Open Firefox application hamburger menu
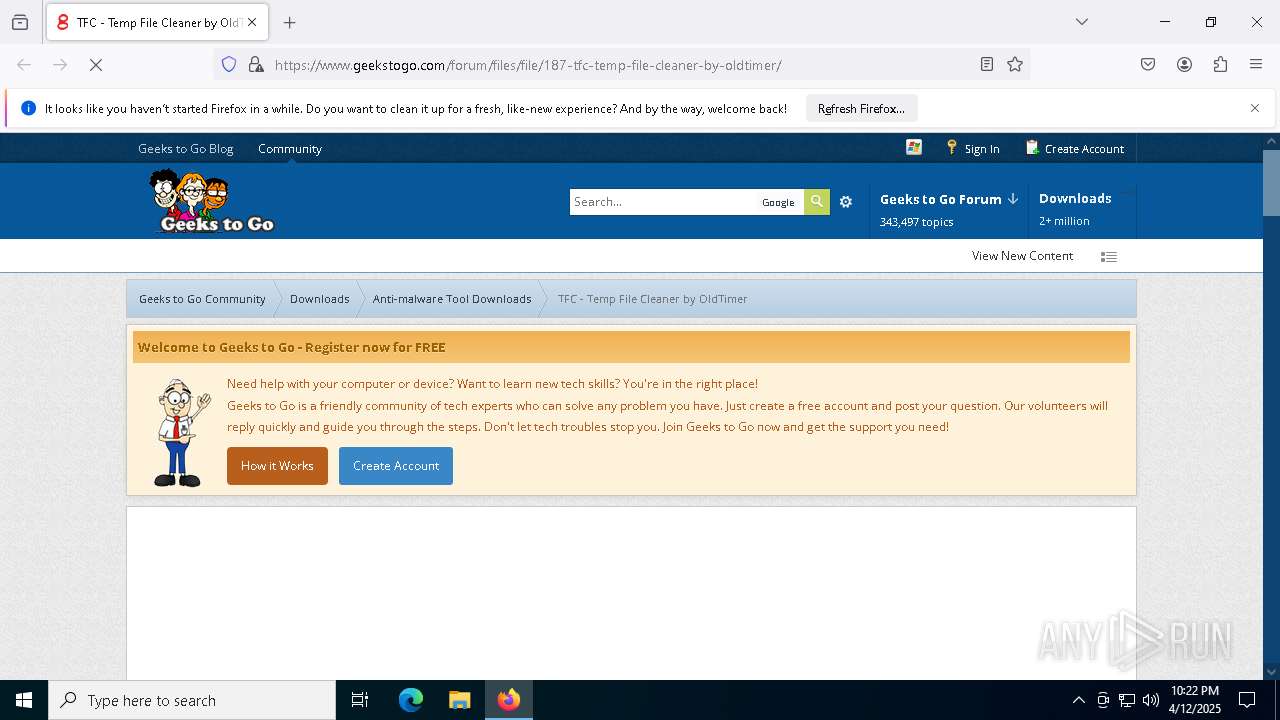The height and width of the screenshot is (720, 1280). (x=1256, y=65)
